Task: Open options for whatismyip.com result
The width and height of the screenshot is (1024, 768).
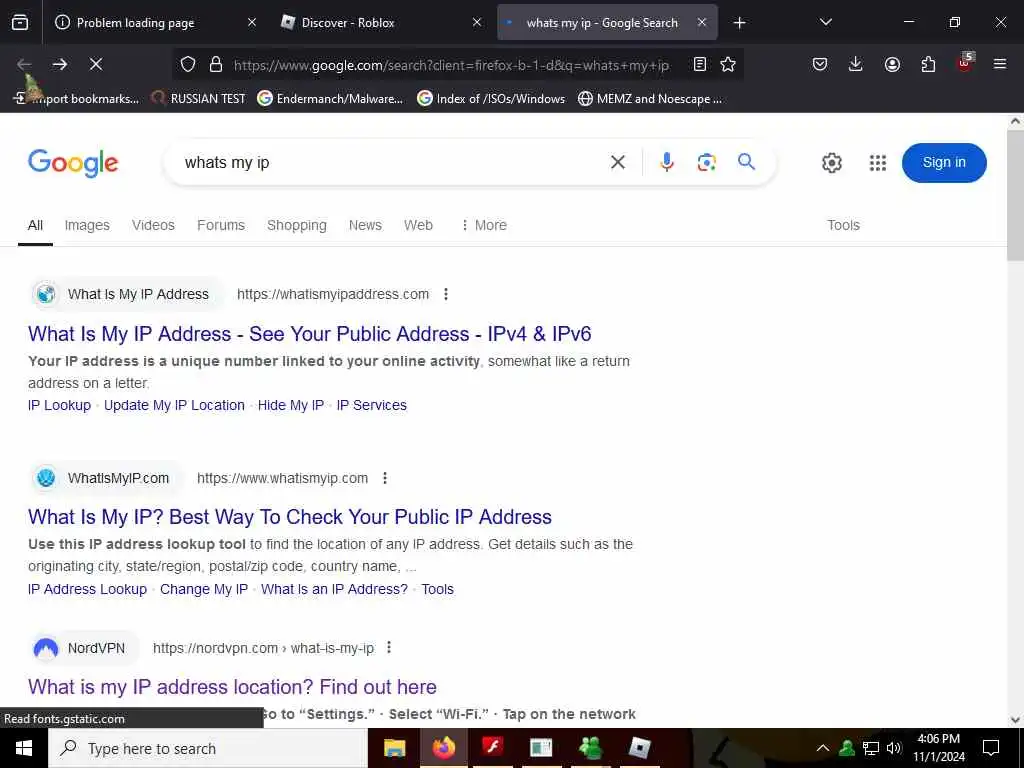Action: click(x=385, y=478)
